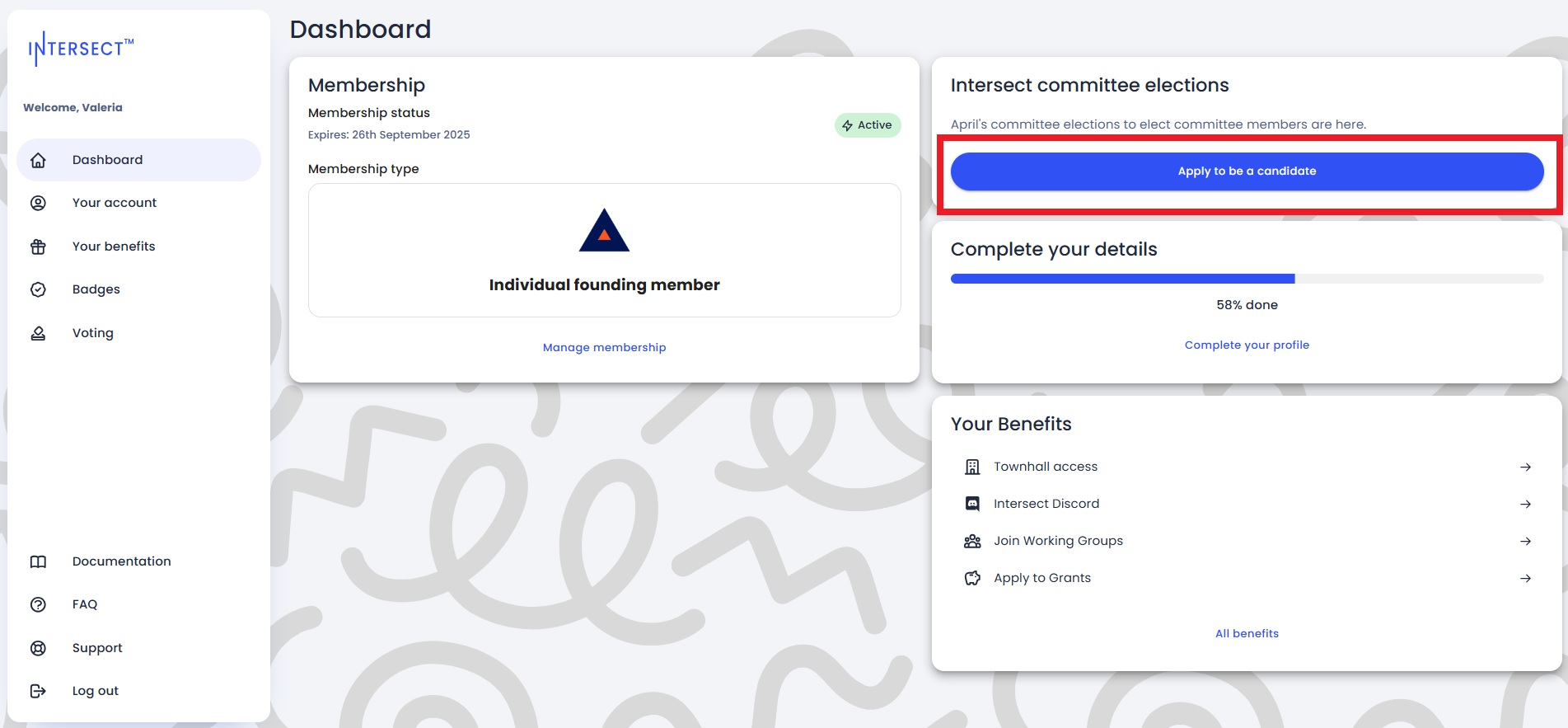Select the Individual founding member card
This screenshot has height=728, width=1568.
[x=604, y=250]
